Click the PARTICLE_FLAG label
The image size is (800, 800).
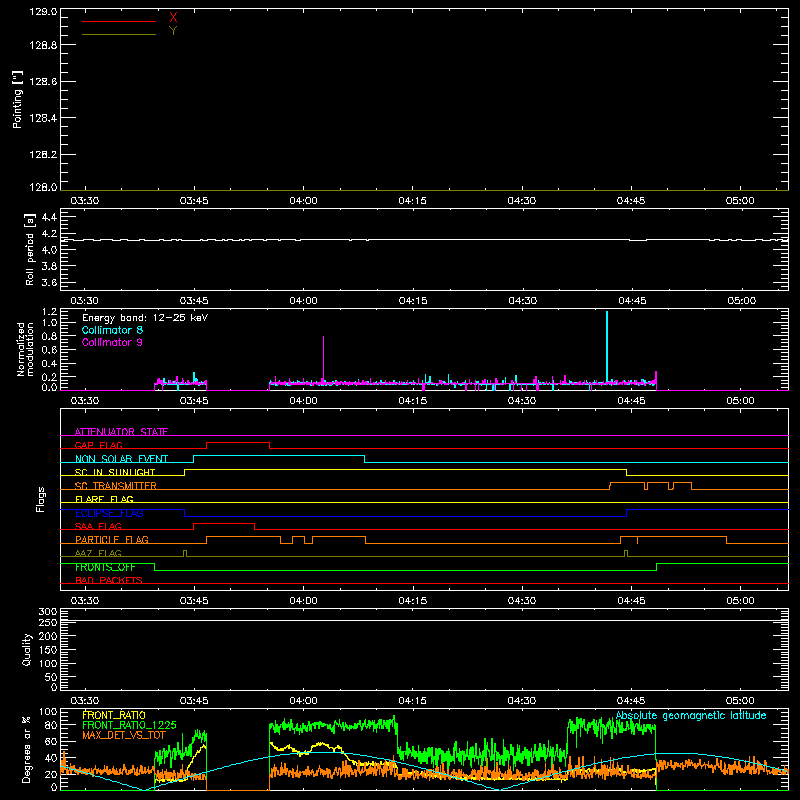pyautogui.click(x=112, y=539)
